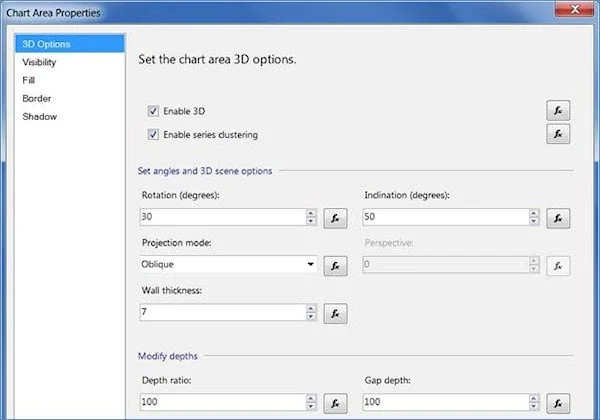Decrease Wall thickness with down arrow

311,316
